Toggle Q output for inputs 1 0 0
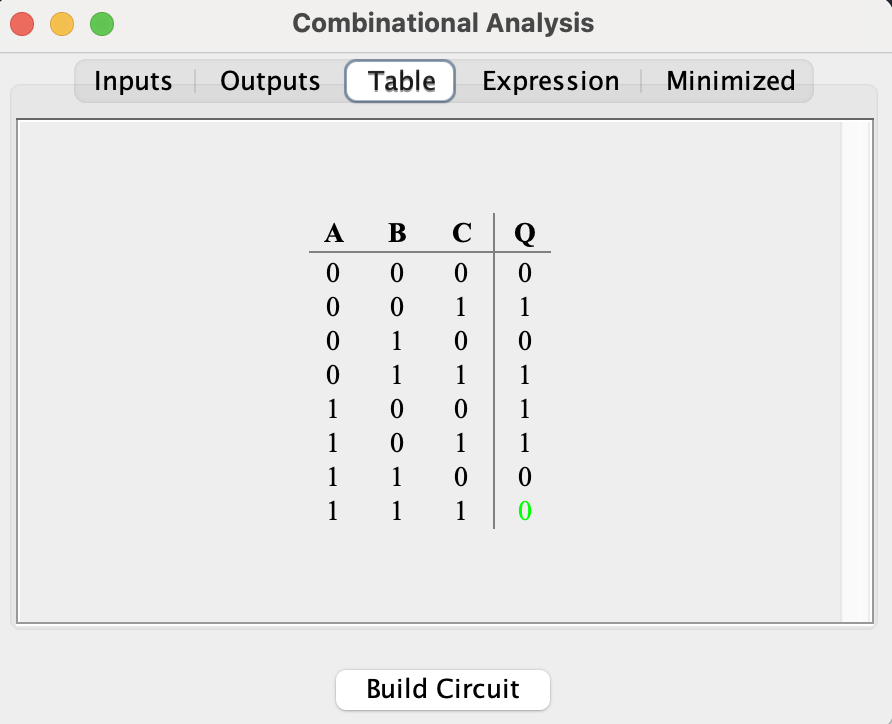 tap(524, 409)
